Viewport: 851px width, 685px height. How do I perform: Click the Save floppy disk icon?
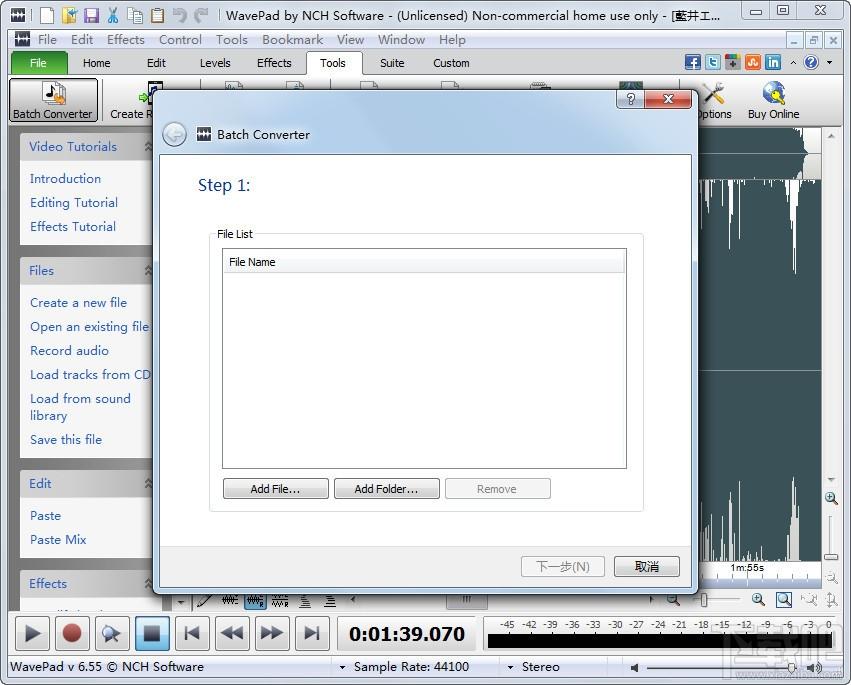click(x=91, y=15)
